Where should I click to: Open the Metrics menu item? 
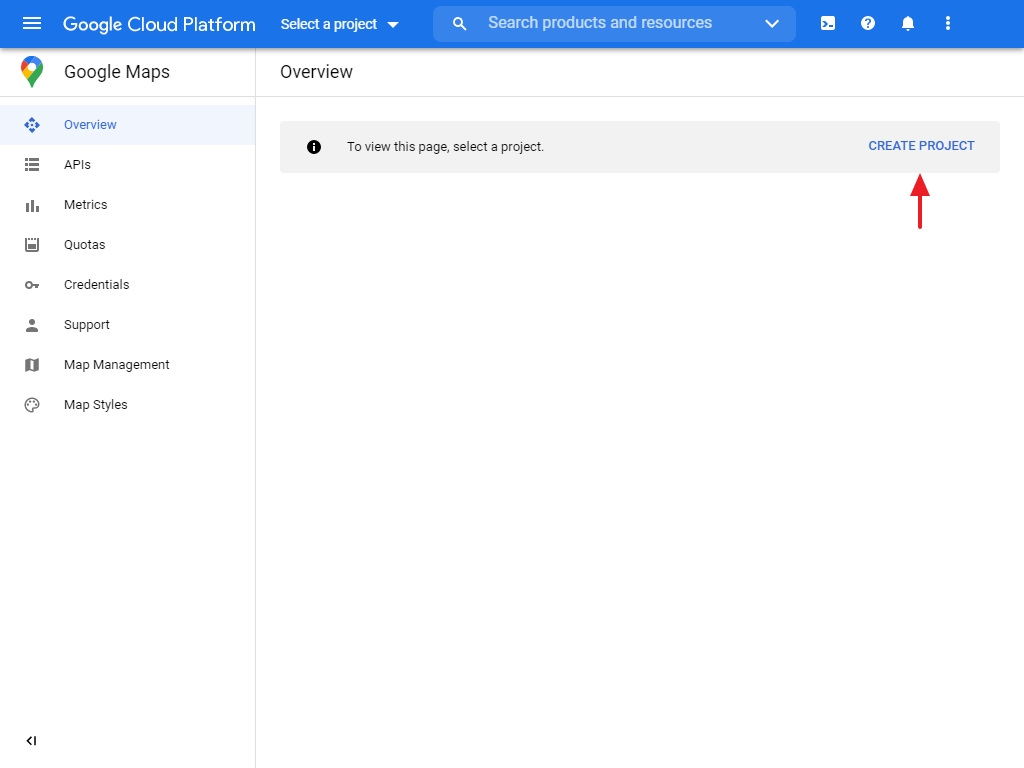click(x=127, y=205)
